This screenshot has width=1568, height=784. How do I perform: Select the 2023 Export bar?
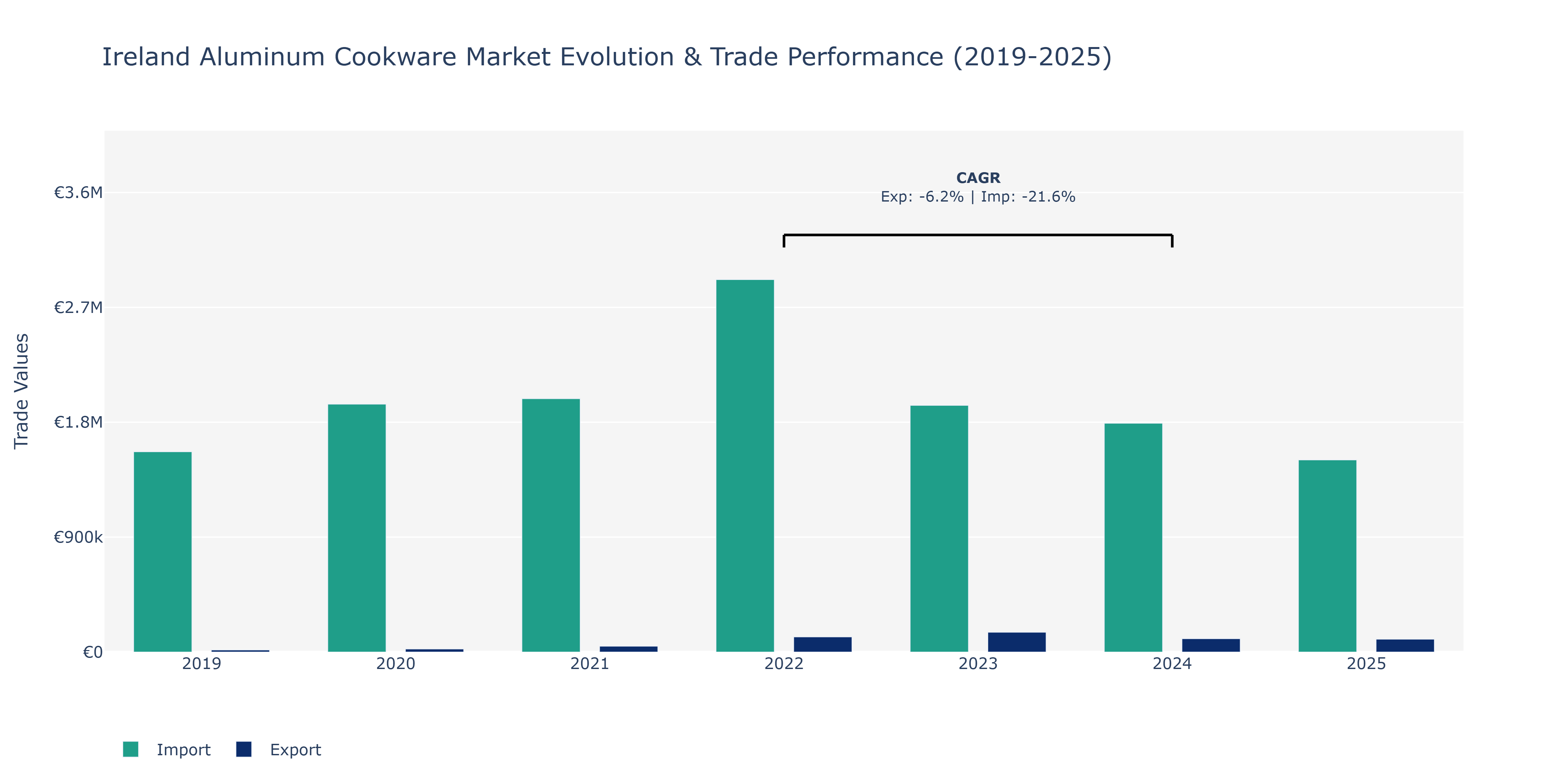tap(1017, 642)
